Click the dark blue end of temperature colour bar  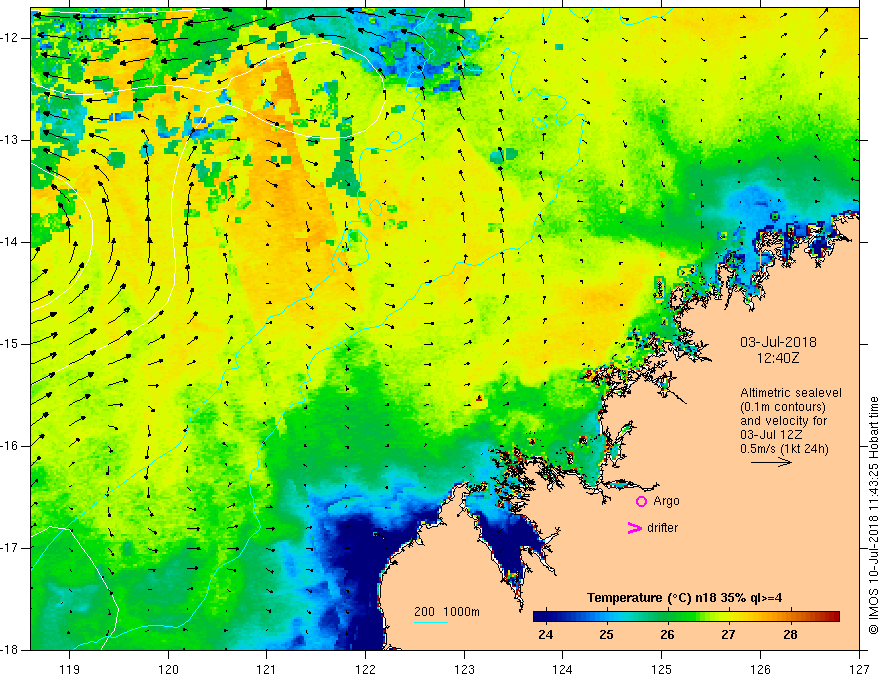(542, 617)
